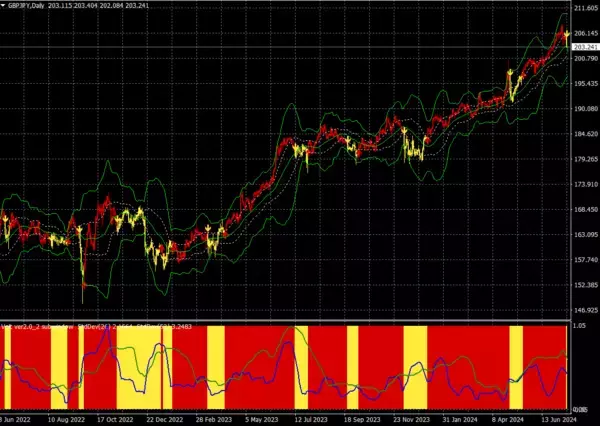Click the 179.265 price axis label
Image resolution: width=600 pixels, height=426 pixels.
click(x=585, y=159)
